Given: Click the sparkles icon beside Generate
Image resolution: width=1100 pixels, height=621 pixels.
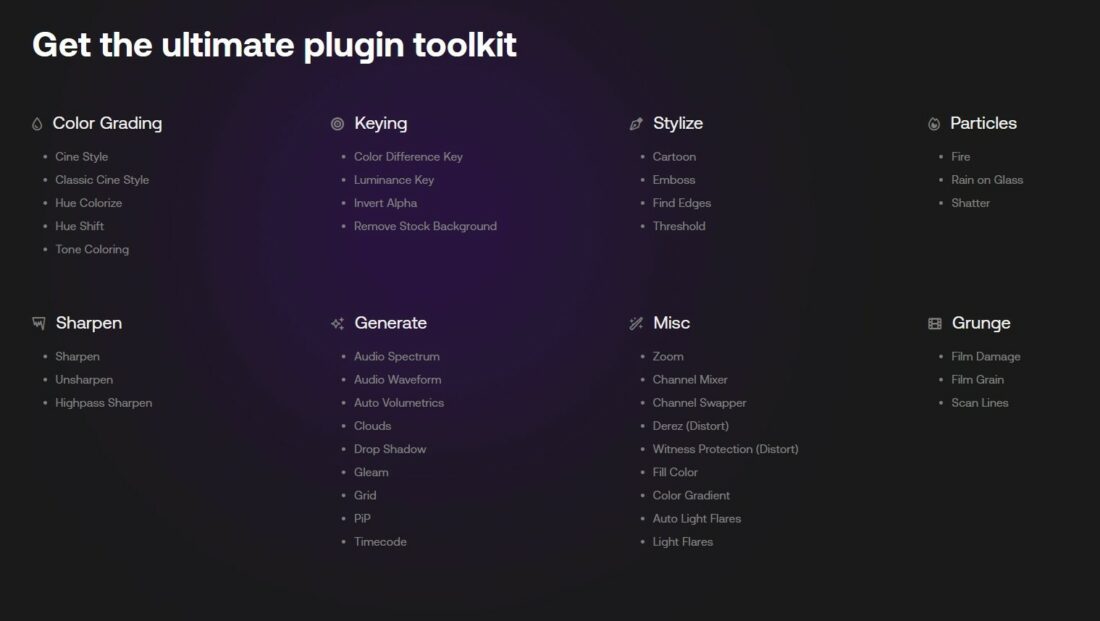Looking at the screenshot, I should coord(337,324).
